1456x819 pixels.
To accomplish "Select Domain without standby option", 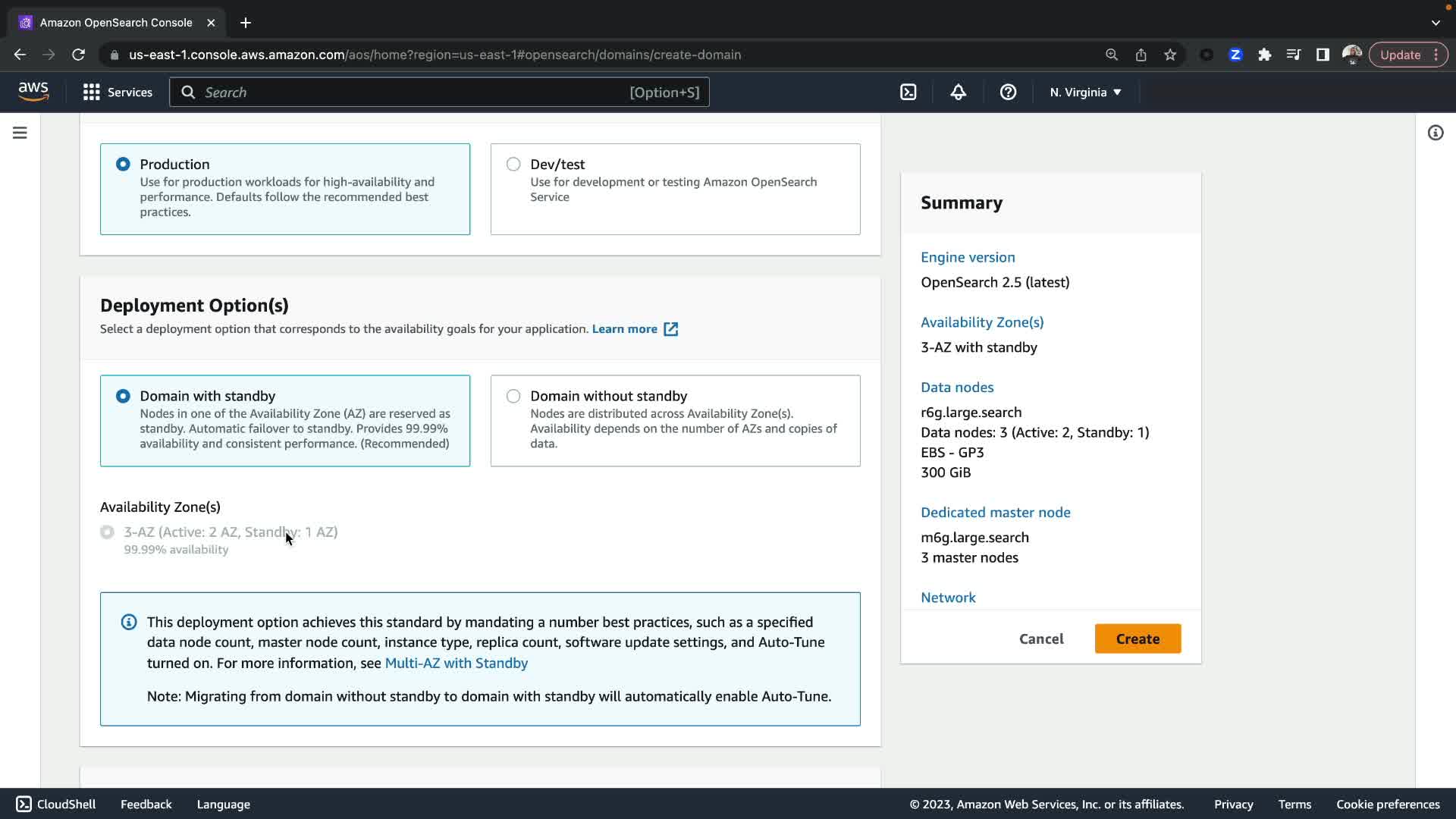I will coord(513,396).
